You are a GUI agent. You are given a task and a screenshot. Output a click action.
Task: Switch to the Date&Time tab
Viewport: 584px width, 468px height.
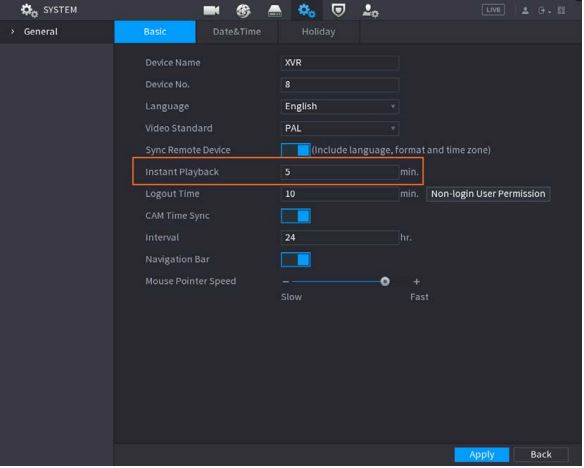237,32
